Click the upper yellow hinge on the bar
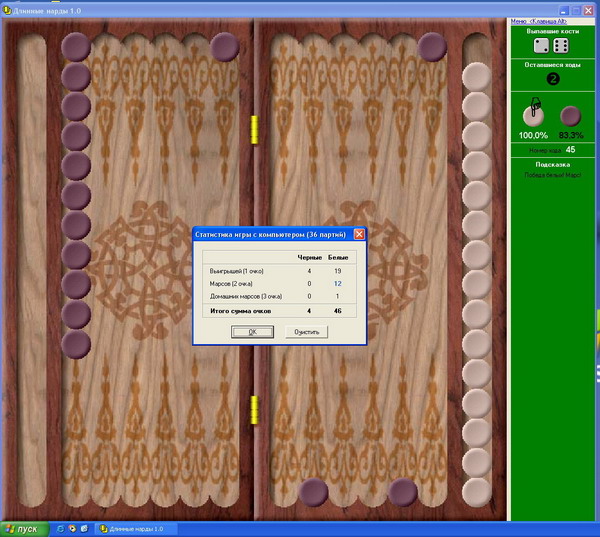600x537 pixels. [x=254, y=128]
